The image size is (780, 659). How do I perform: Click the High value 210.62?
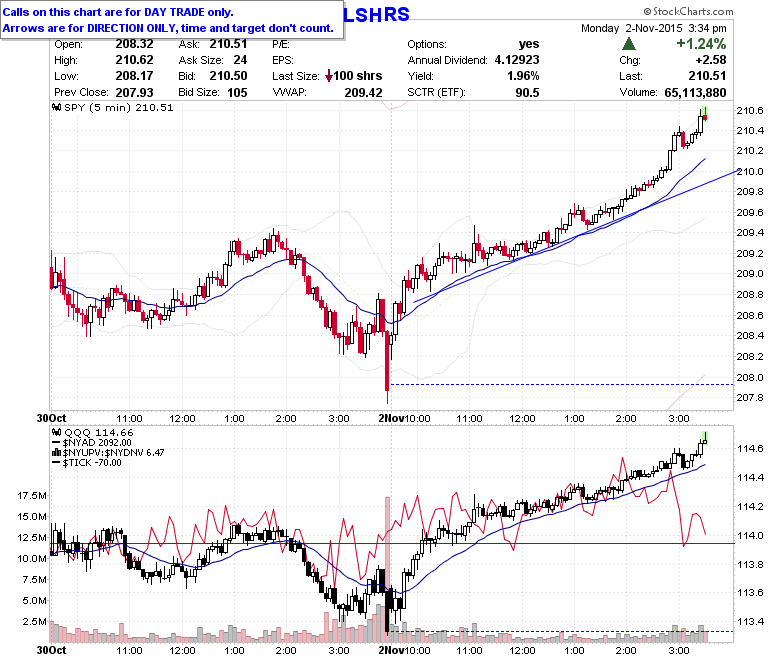(x=134, y=60)
